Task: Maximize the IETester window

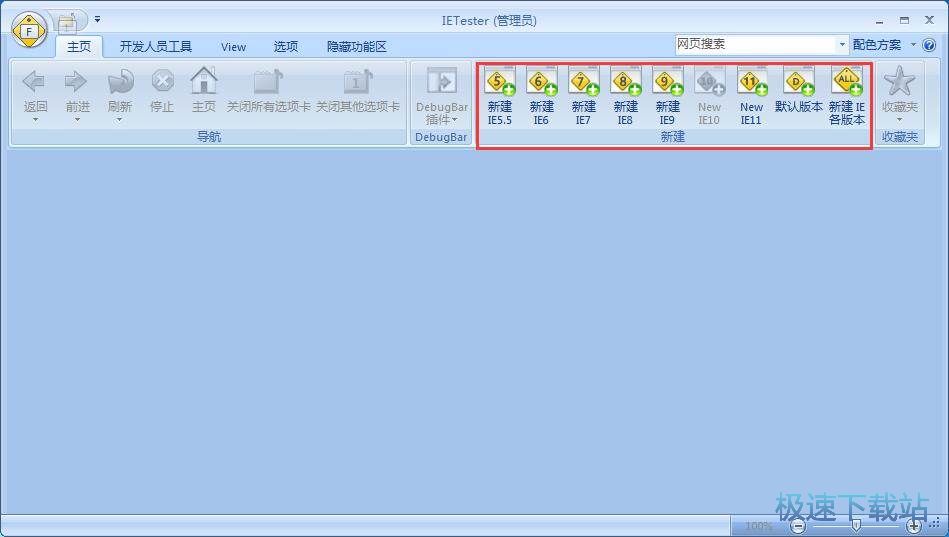Action: [904, 20]
